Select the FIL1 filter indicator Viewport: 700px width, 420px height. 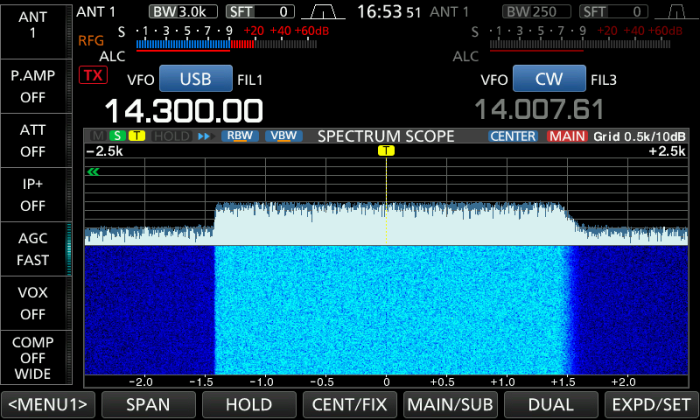point(250,80)
